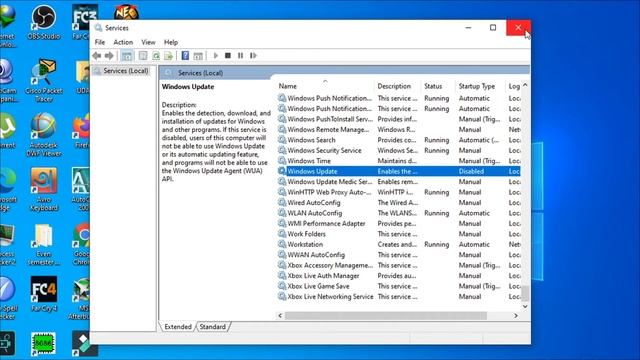This screenshot has height=360, width=640.
Task: Select Xbox Live Auth Manager service icon
Action: point(282,276)
